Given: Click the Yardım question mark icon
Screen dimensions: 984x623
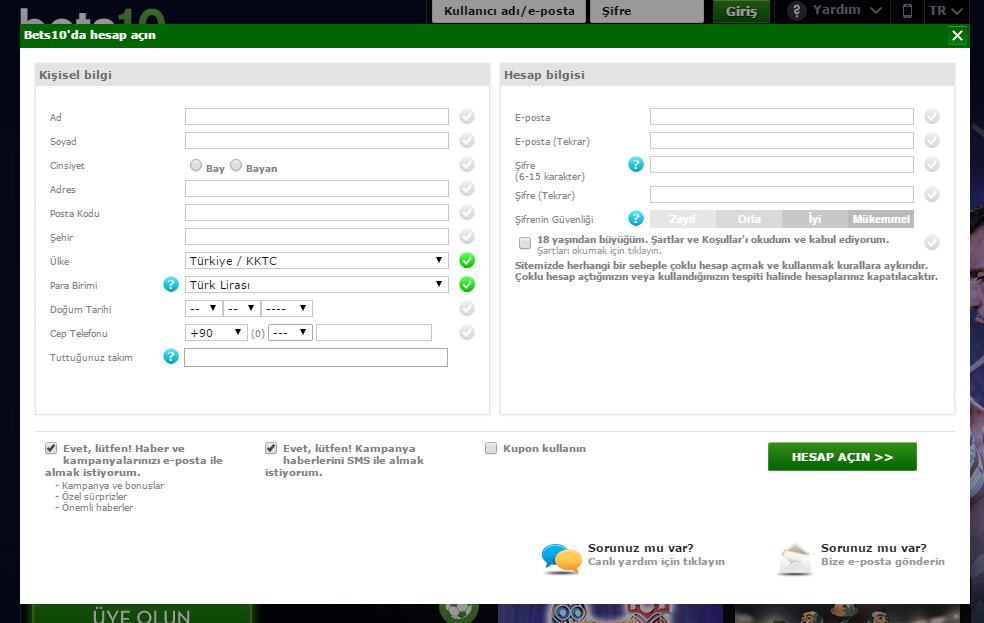Looking at the screenshot, I should point(796,11).
